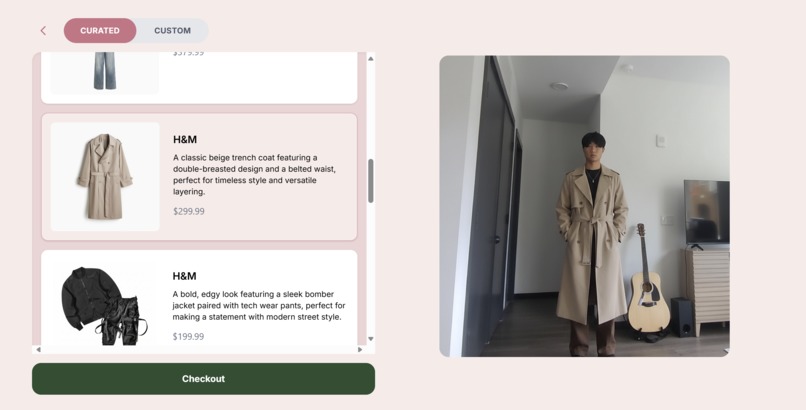Select the beige trench coat thumbnail
Viewport: 806px width, 410px height.
coord(105,177)
